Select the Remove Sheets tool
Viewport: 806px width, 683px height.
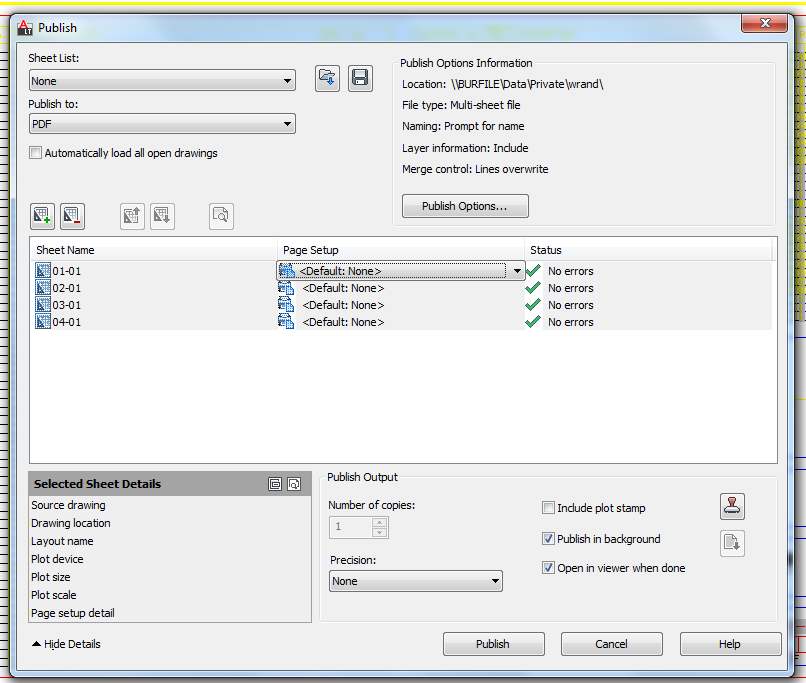70,216
